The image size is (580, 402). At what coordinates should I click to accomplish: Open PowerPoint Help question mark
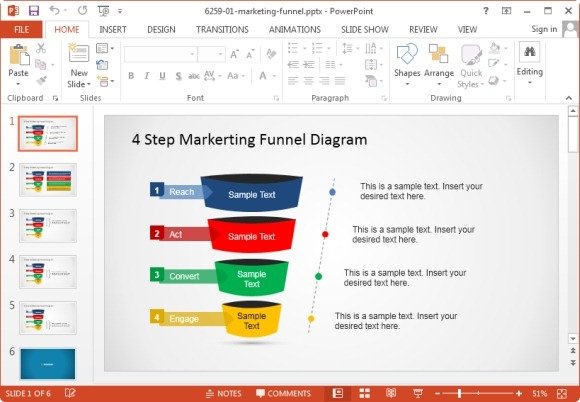486,11
